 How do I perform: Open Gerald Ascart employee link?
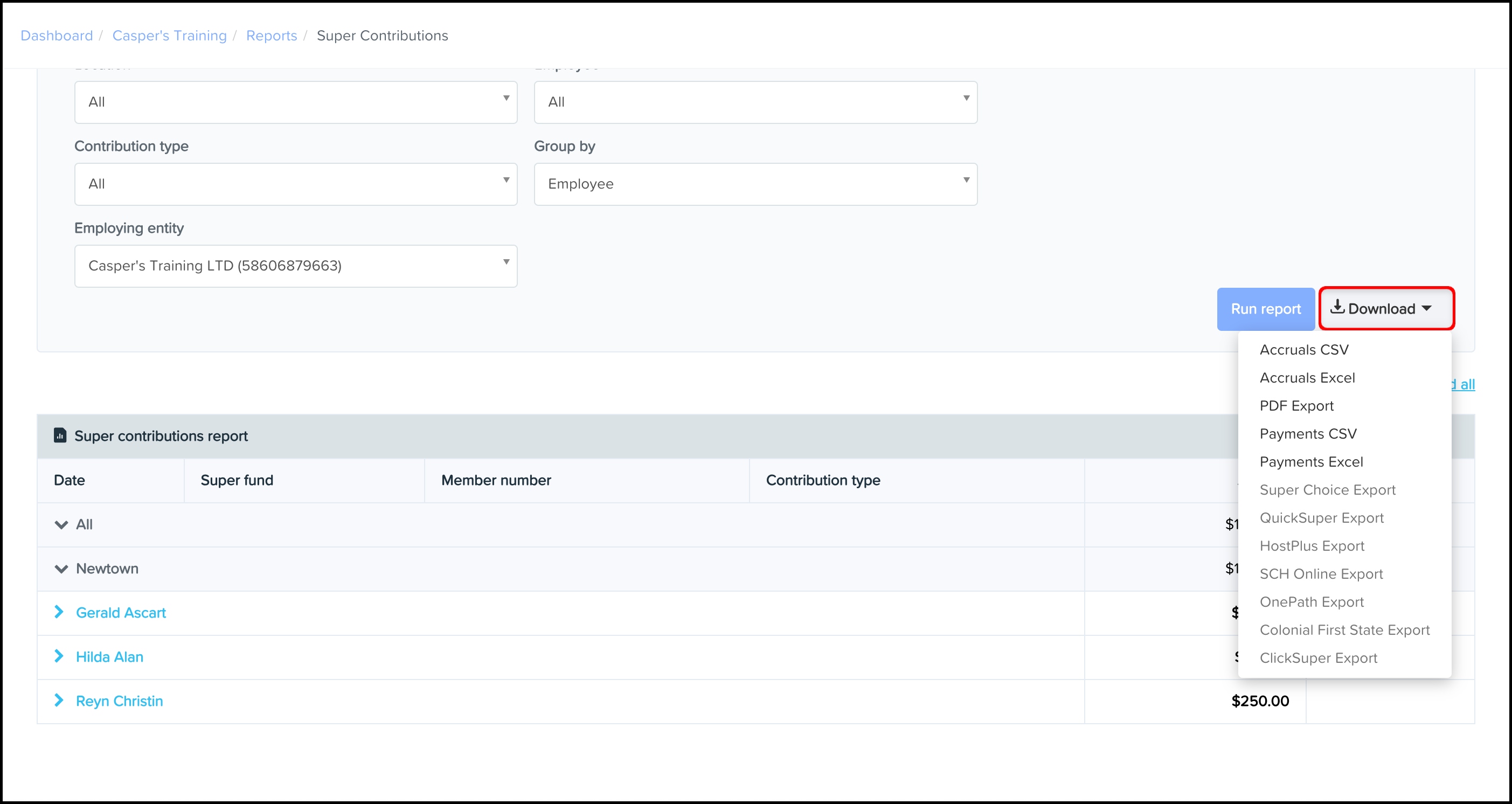click(121, 613)
